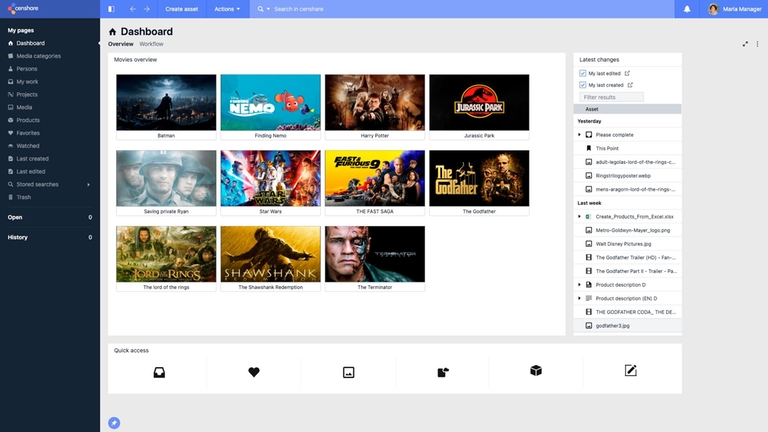The image size is (768, 432).
Task: Expand the Open section in sidebar
Action: [49, 217]
